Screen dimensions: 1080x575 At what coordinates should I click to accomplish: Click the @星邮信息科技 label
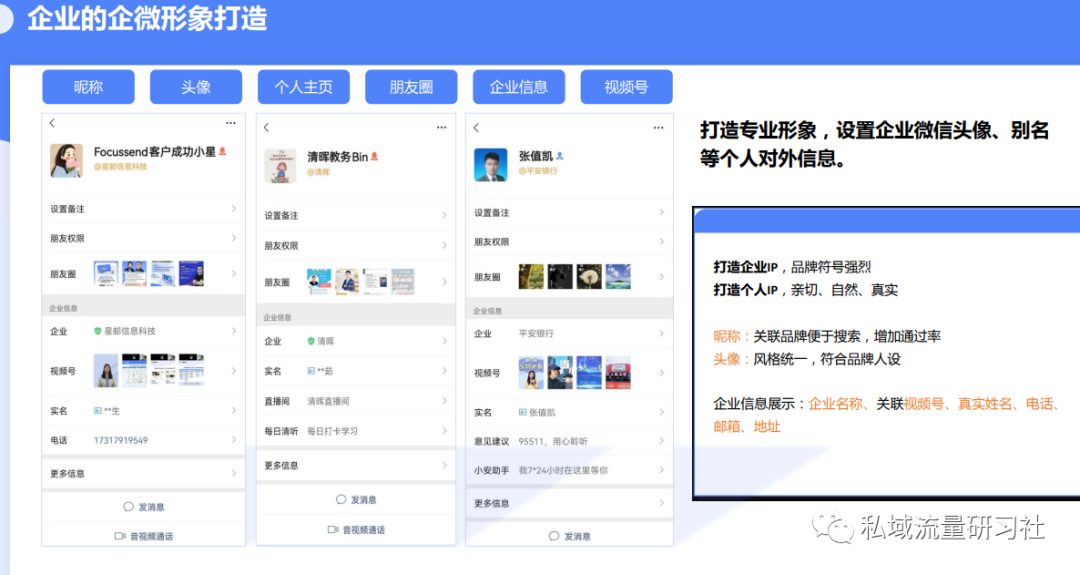(x=120, y=167)
